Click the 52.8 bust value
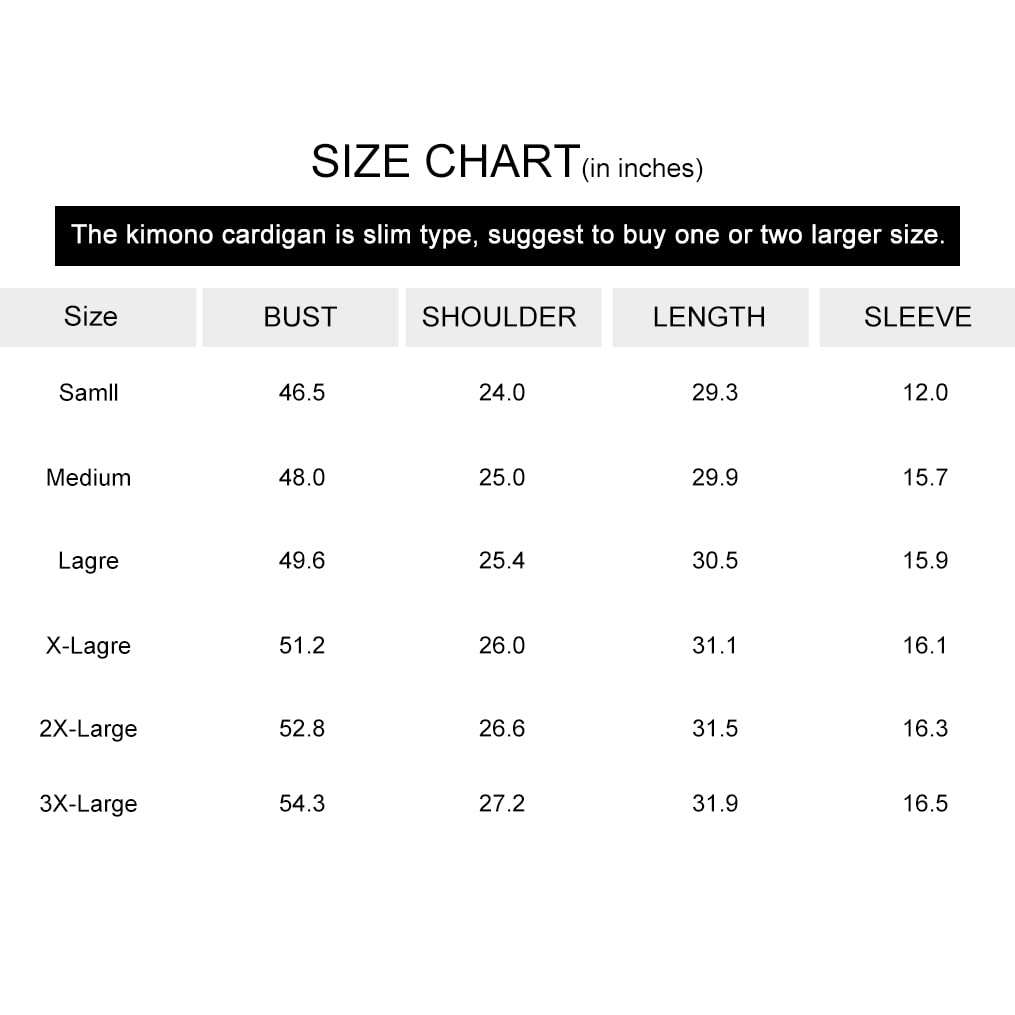The height and width of the screenshot is (1015, 1015). point(302,728)
